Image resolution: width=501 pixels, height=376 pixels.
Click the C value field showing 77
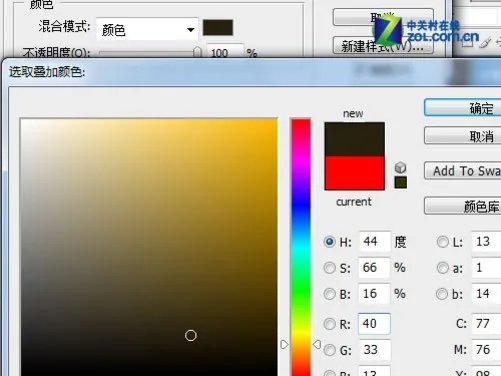pyautogui.click(x=487, y=324)
